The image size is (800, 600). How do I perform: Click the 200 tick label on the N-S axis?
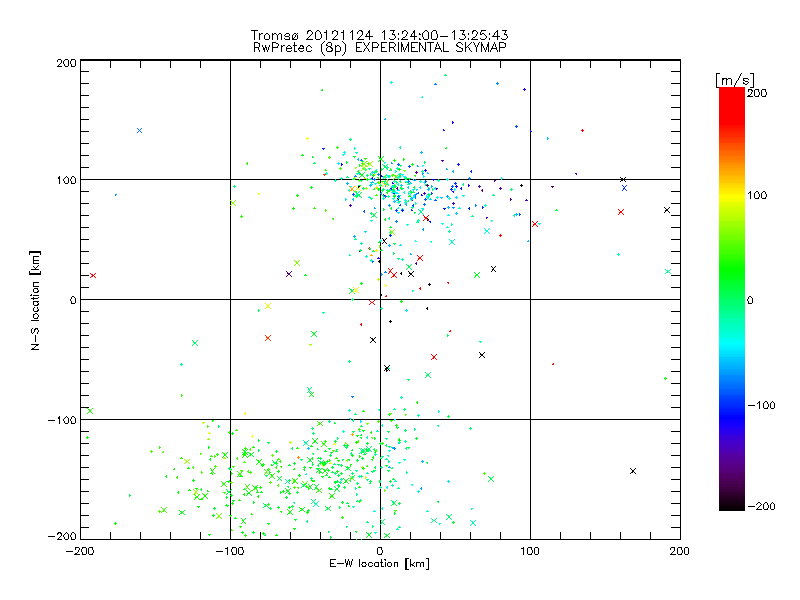tap(66, 63)
